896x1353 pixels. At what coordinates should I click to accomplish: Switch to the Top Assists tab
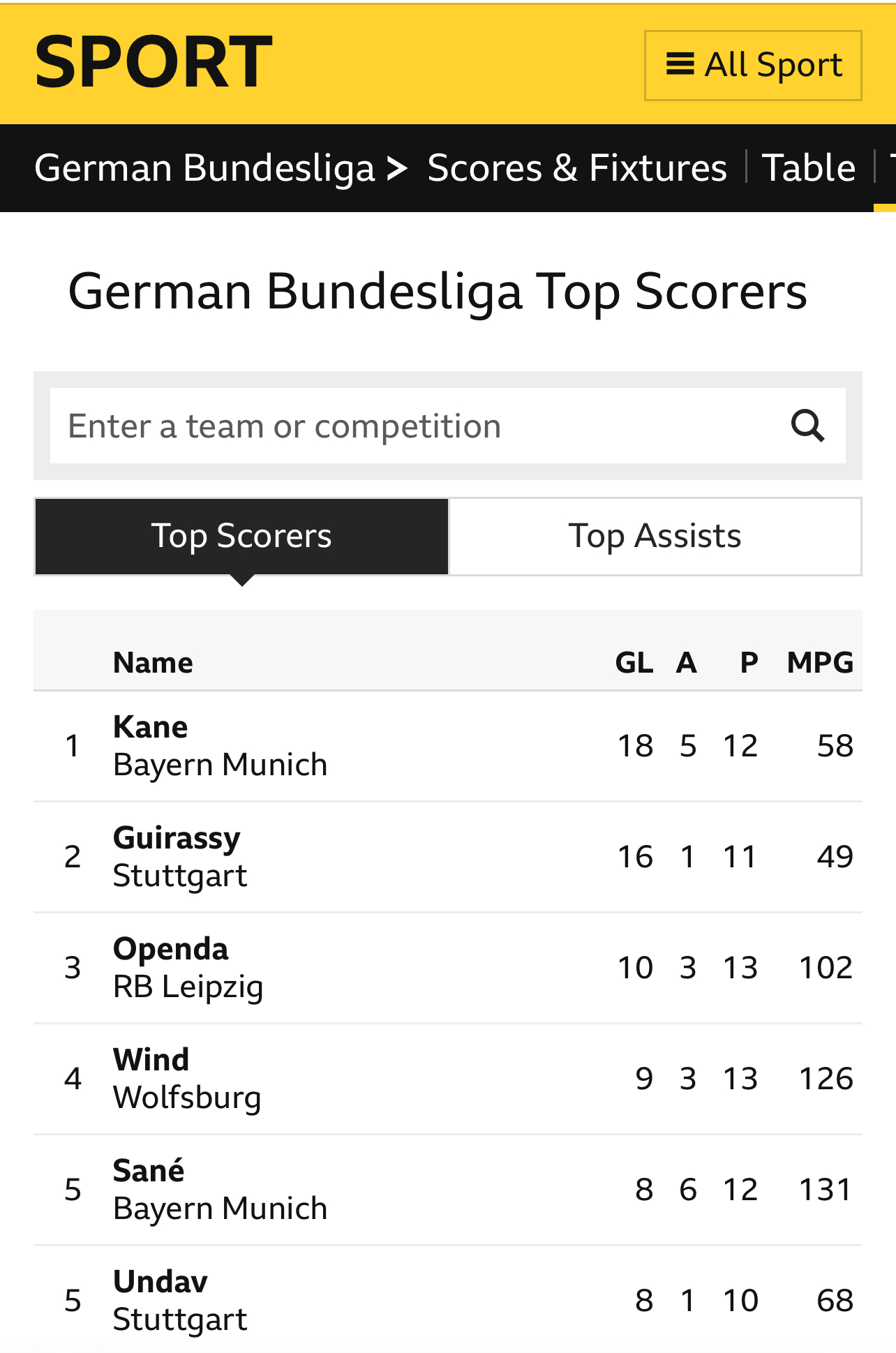tap(655, 537)
